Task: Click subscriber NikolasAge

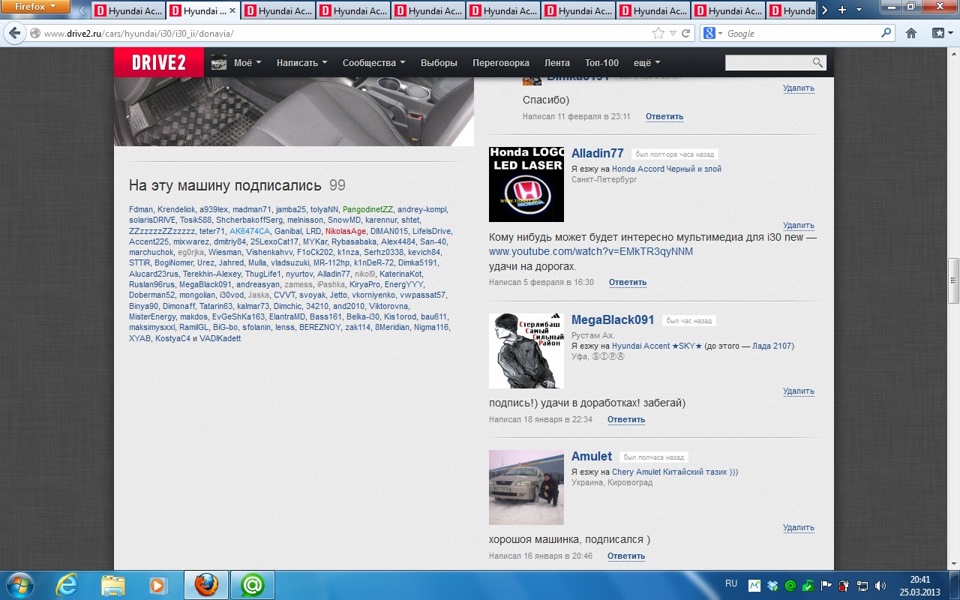Action: pos(345,231)
